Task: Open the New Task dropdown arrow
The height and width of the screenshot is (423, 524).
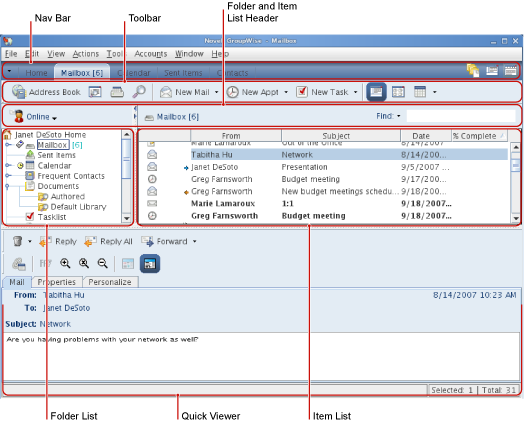Action: click(x=356, y=92)
